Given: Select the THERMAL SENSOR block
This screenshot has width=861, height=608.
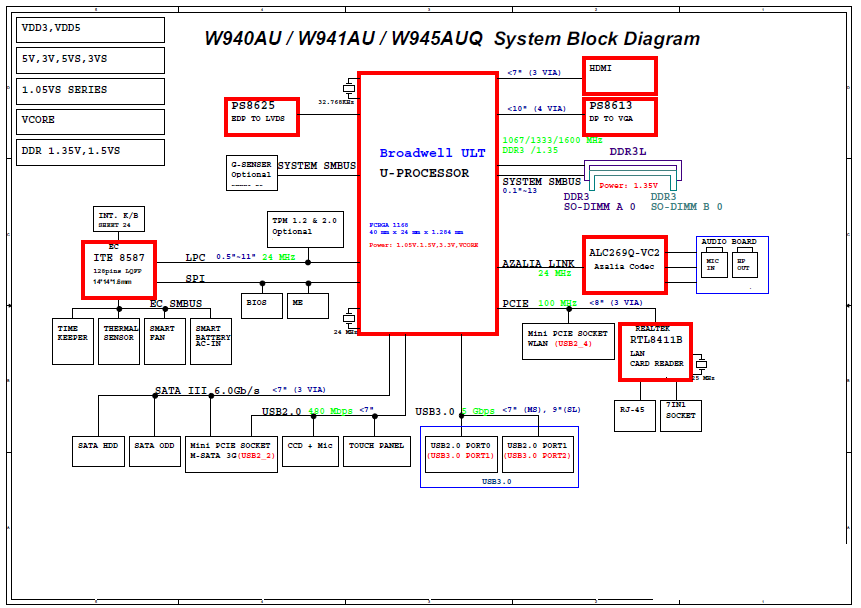Looking at the screenshot, I should click(119, 341).
